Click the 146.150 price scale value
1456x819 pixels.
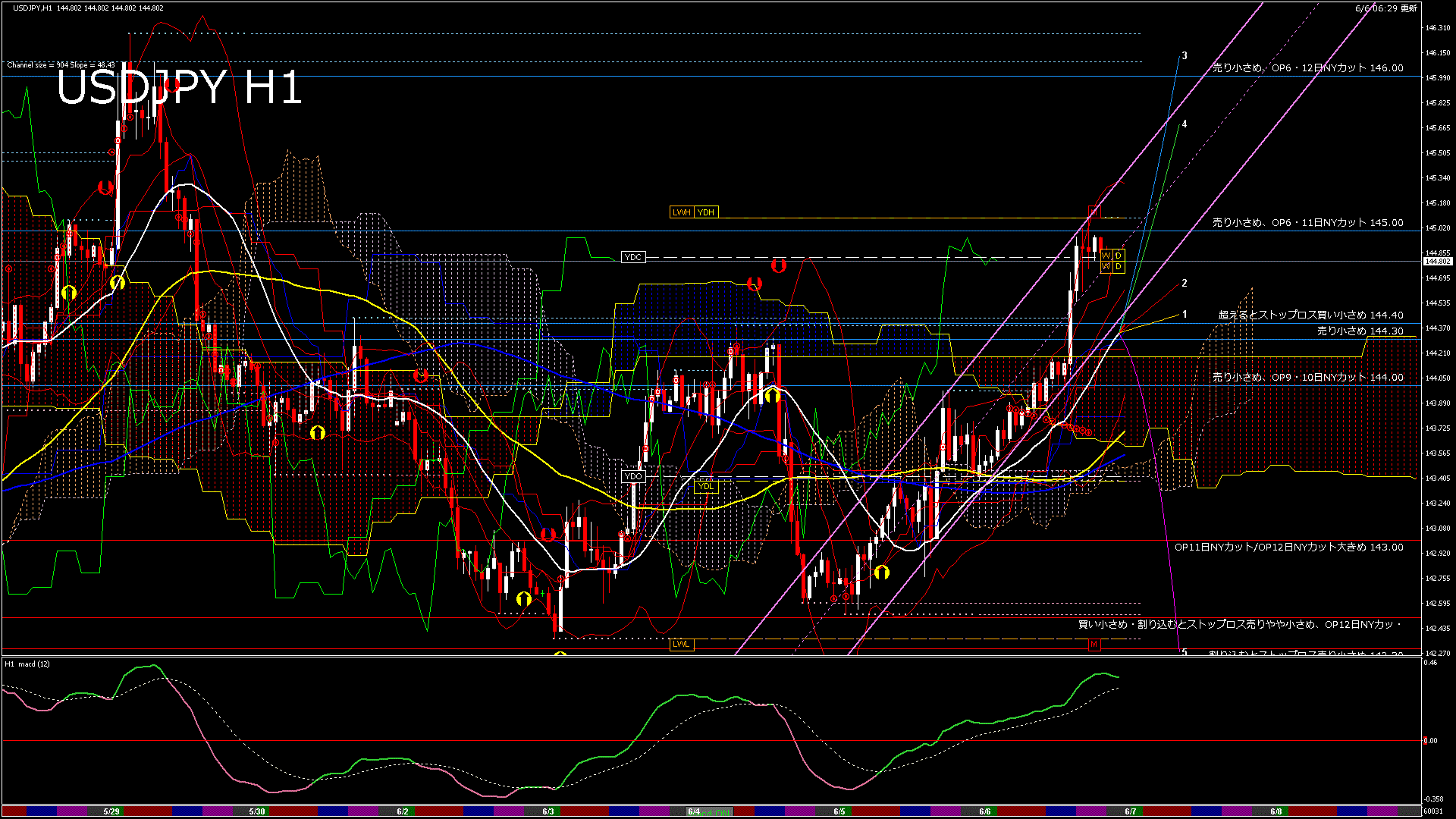1438,53
